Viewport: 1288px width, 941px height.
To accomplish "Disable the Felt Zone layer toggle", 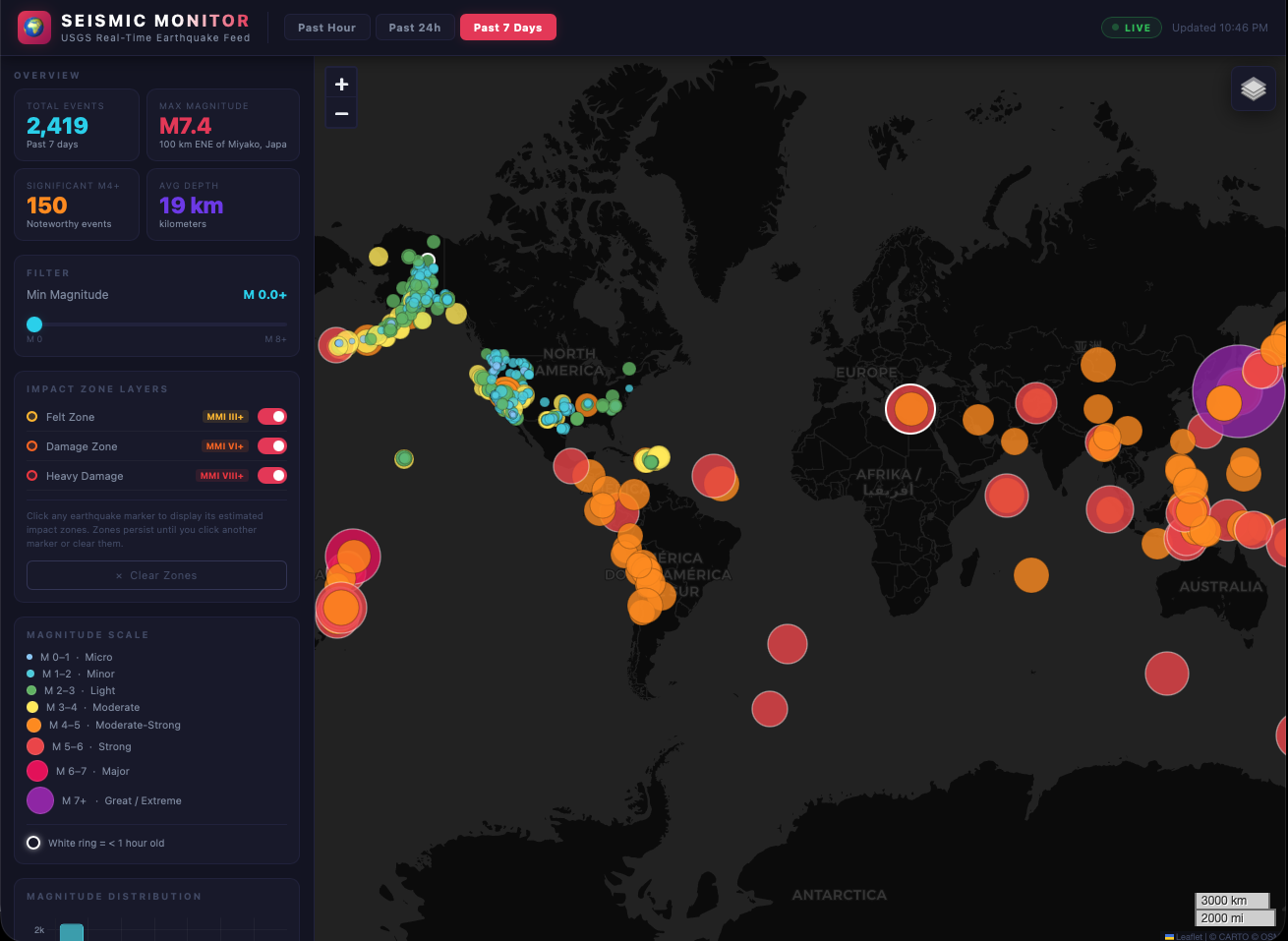I will 272,416.
